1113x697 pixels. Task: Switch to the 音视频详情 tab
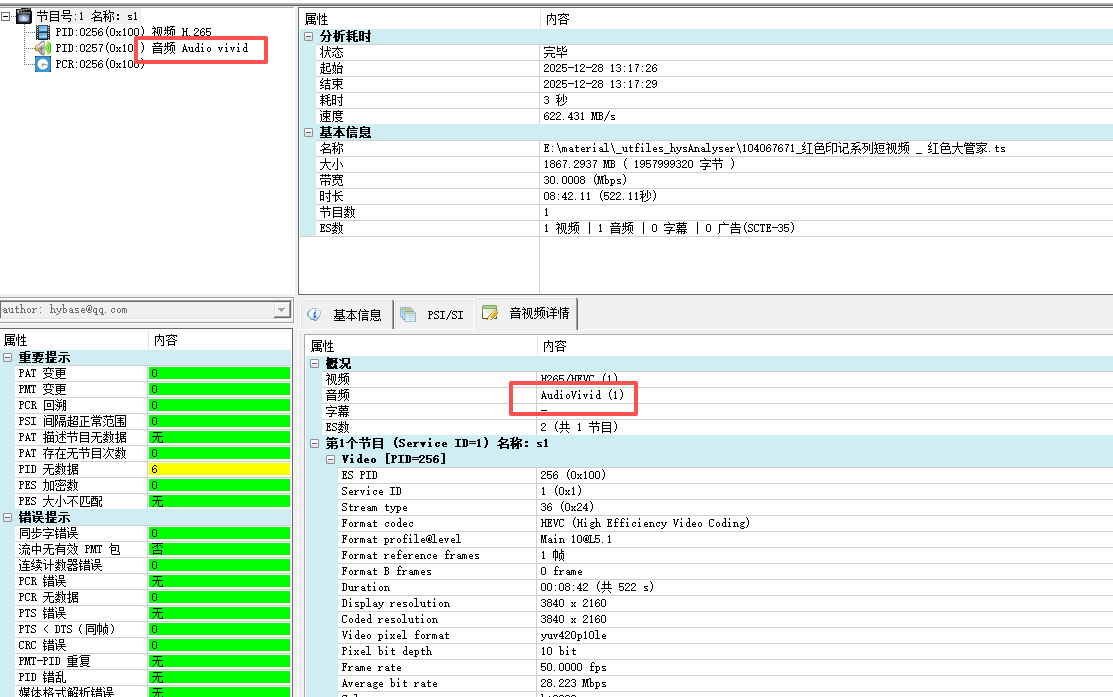tap(527, 313)
